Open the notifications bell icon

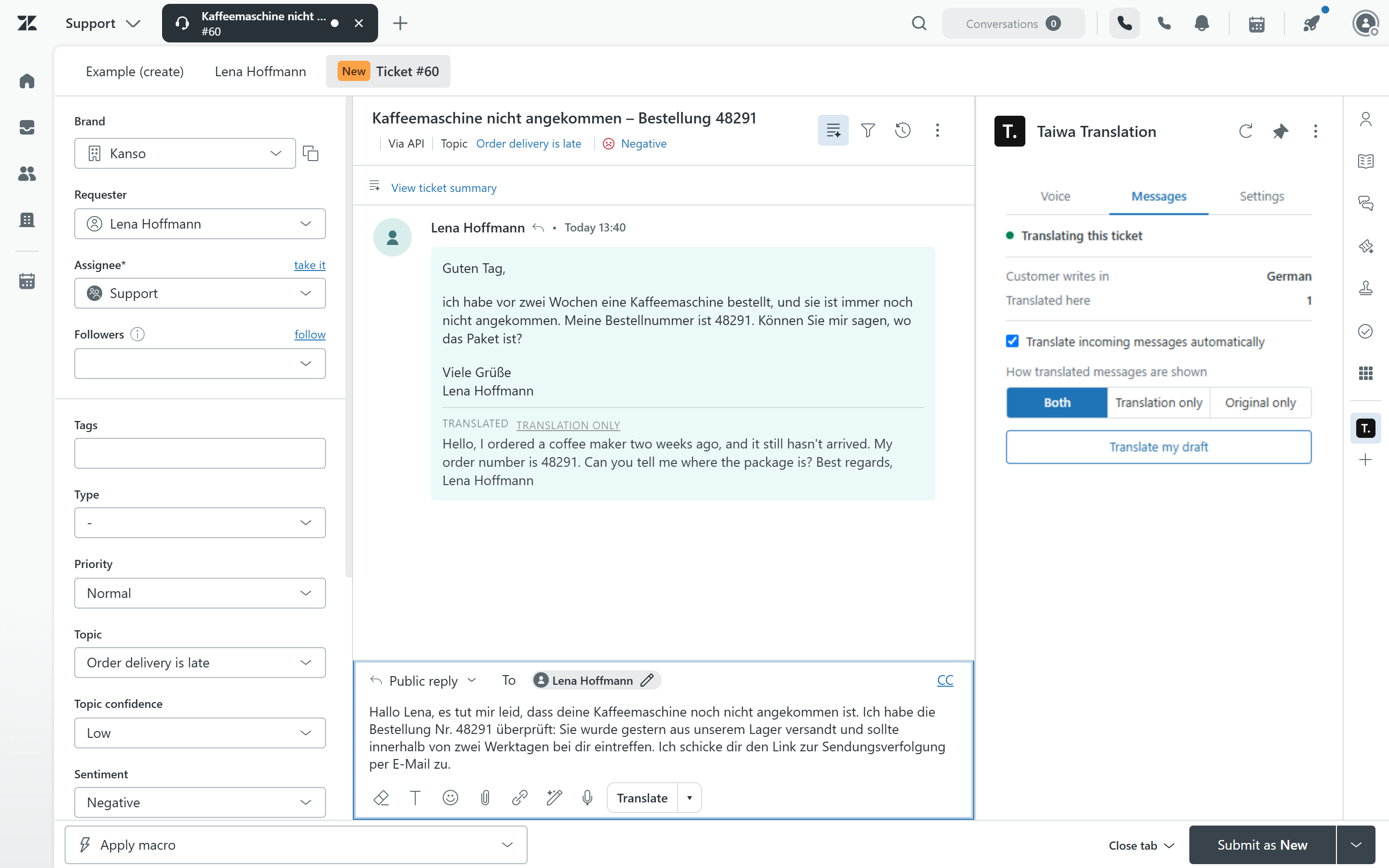click(x=1201, y=24)
